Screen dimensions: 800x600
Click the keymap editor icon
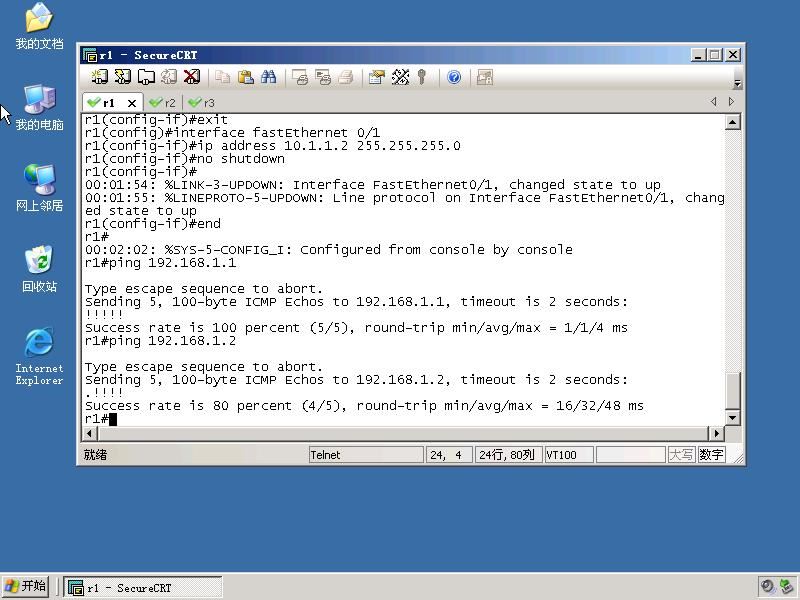[400, 77]
